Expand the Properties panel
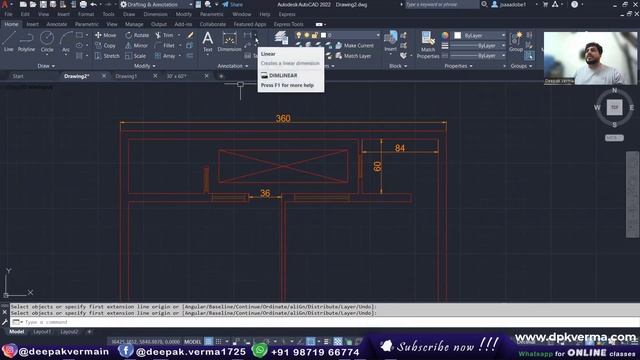Image resolution: width=640 pixels, height=360 pixels. 458,66
